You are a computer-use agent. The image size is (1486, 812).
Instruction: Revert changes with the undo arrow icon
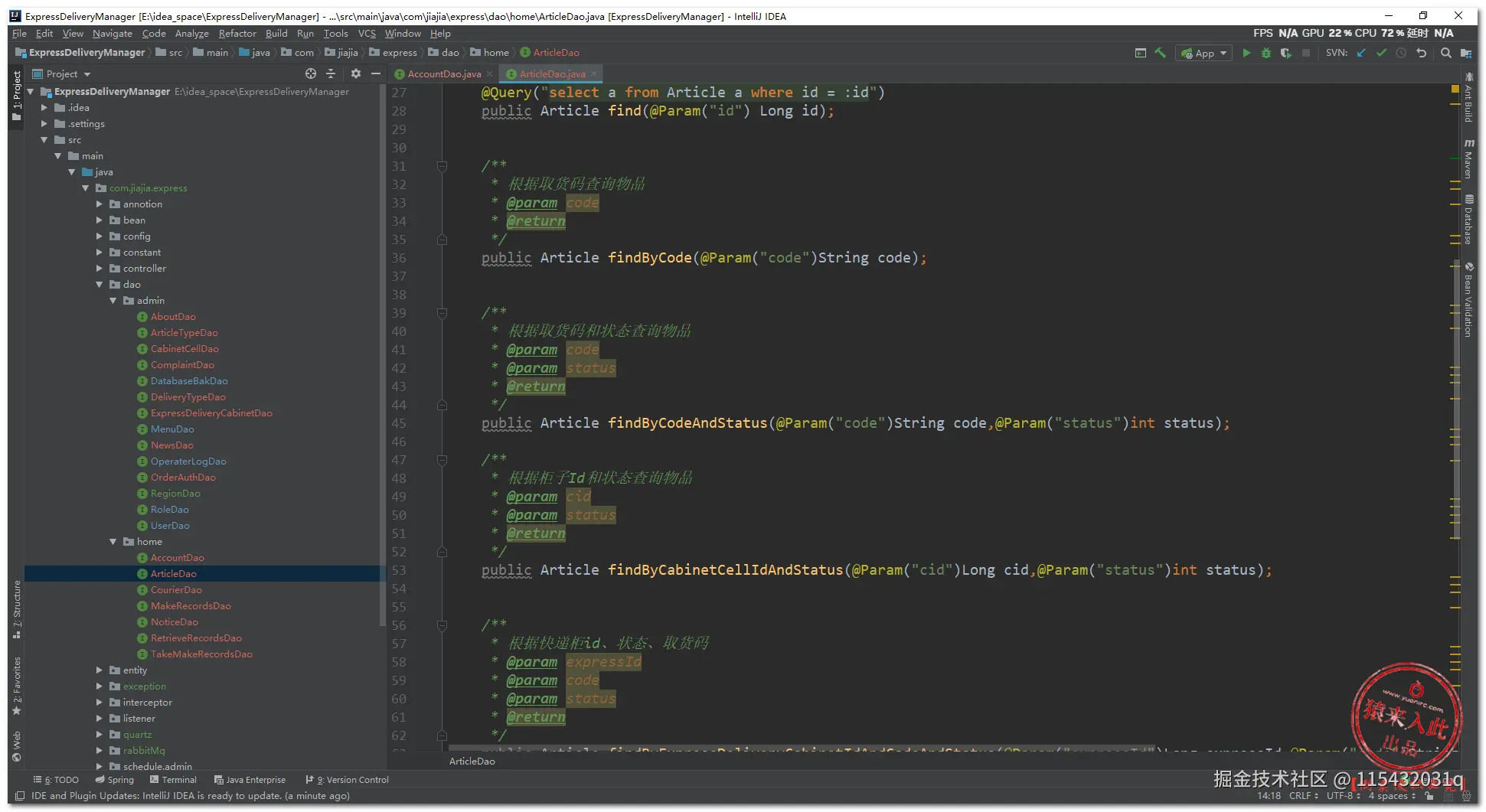coord(1422,53)
